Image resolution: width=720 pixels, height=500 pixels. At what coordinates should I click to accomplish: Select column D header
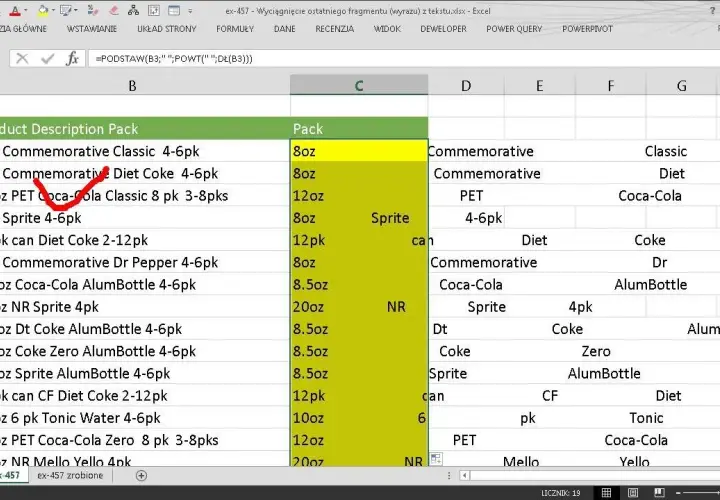(466, 85)
